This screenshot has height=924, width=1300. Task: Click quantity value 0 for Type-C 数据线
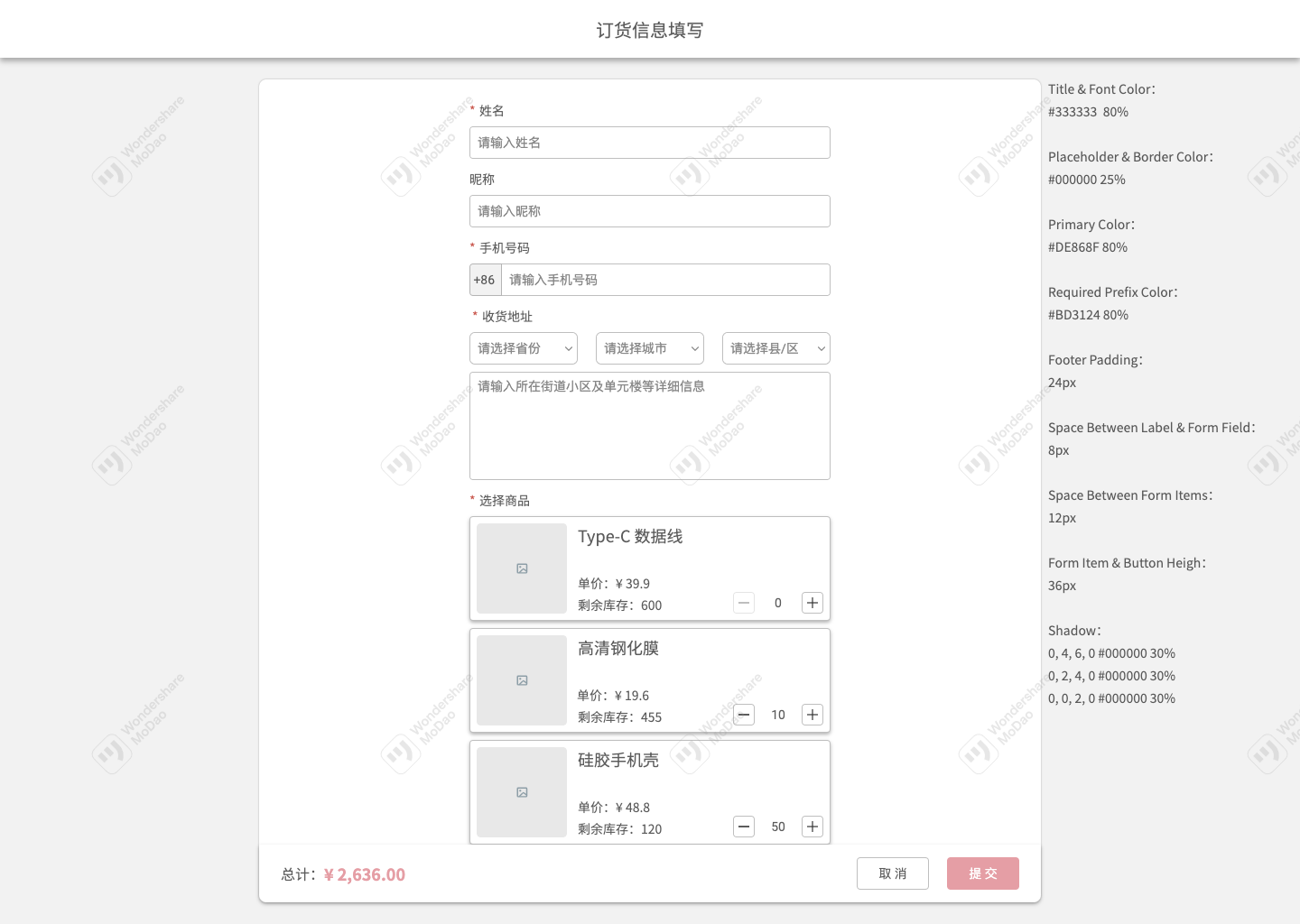[x=778, y=603]
